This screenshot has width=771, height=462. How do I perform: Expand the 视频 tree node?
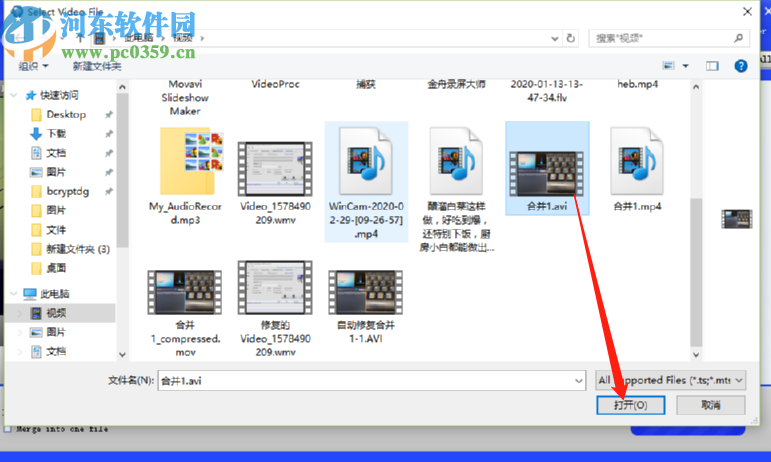tap(20, 313)
